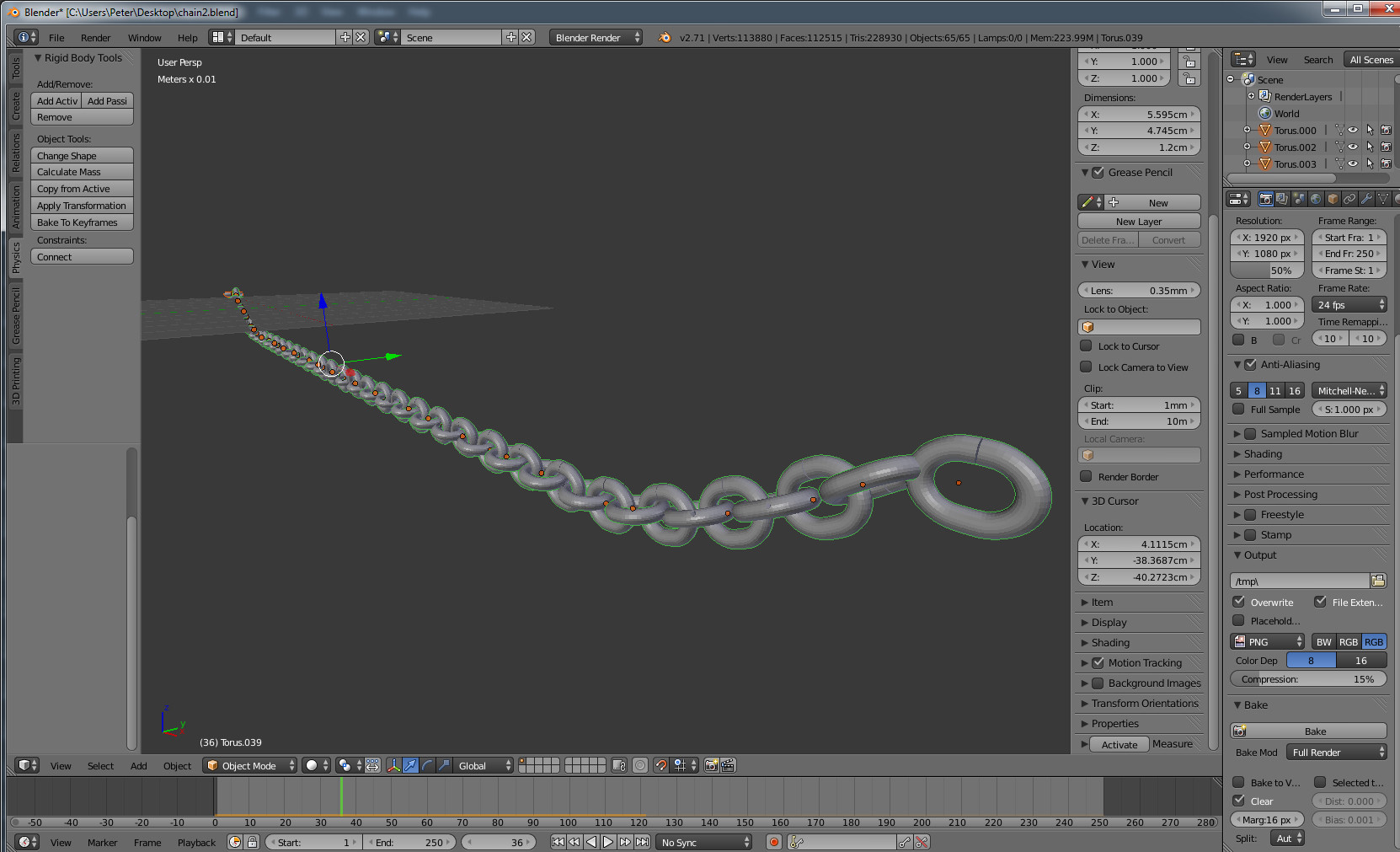Image resolution: width=1400 pixels, height=852 pixels.
Task: Click the OpenGL render image camera icon
Action: click(x=712, y=765)
